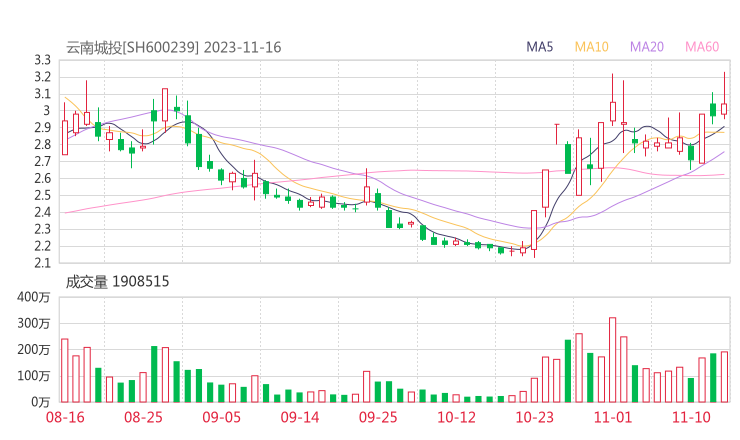Click the 08-25 date axis label
The height and width of the screenshot is (440, 740).
point(143,417)
